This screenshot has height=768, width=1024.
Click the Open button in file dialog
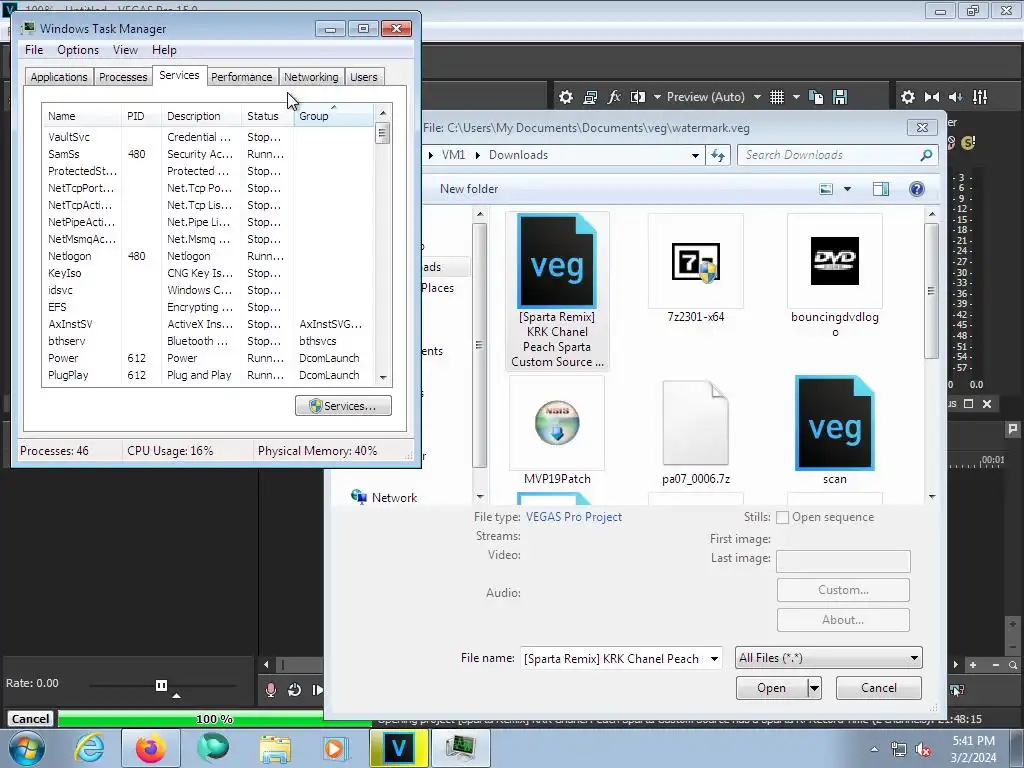pos(771,688)
